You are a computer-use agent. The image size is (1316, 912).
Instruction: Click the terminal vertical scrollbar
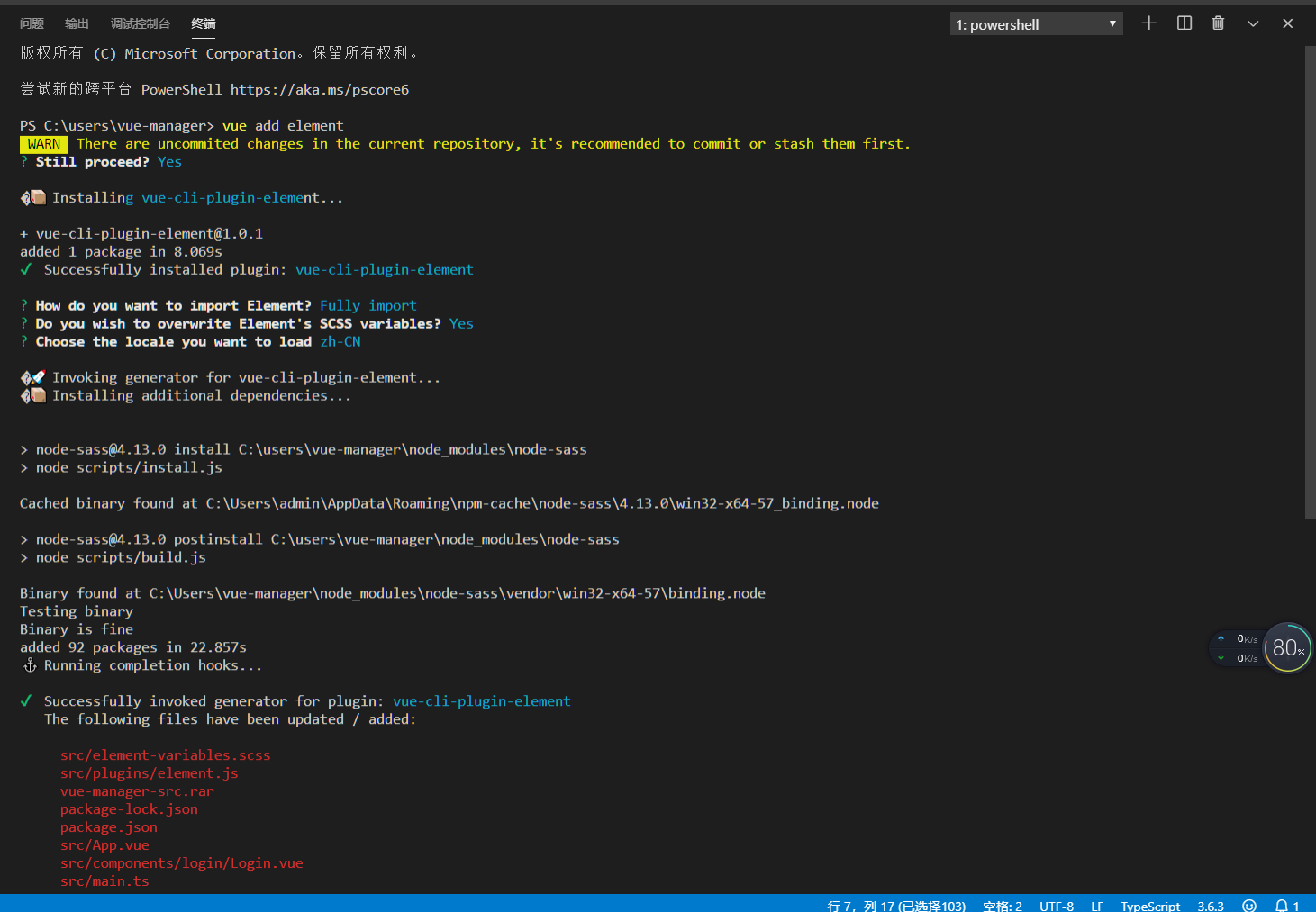(1310, 282)
